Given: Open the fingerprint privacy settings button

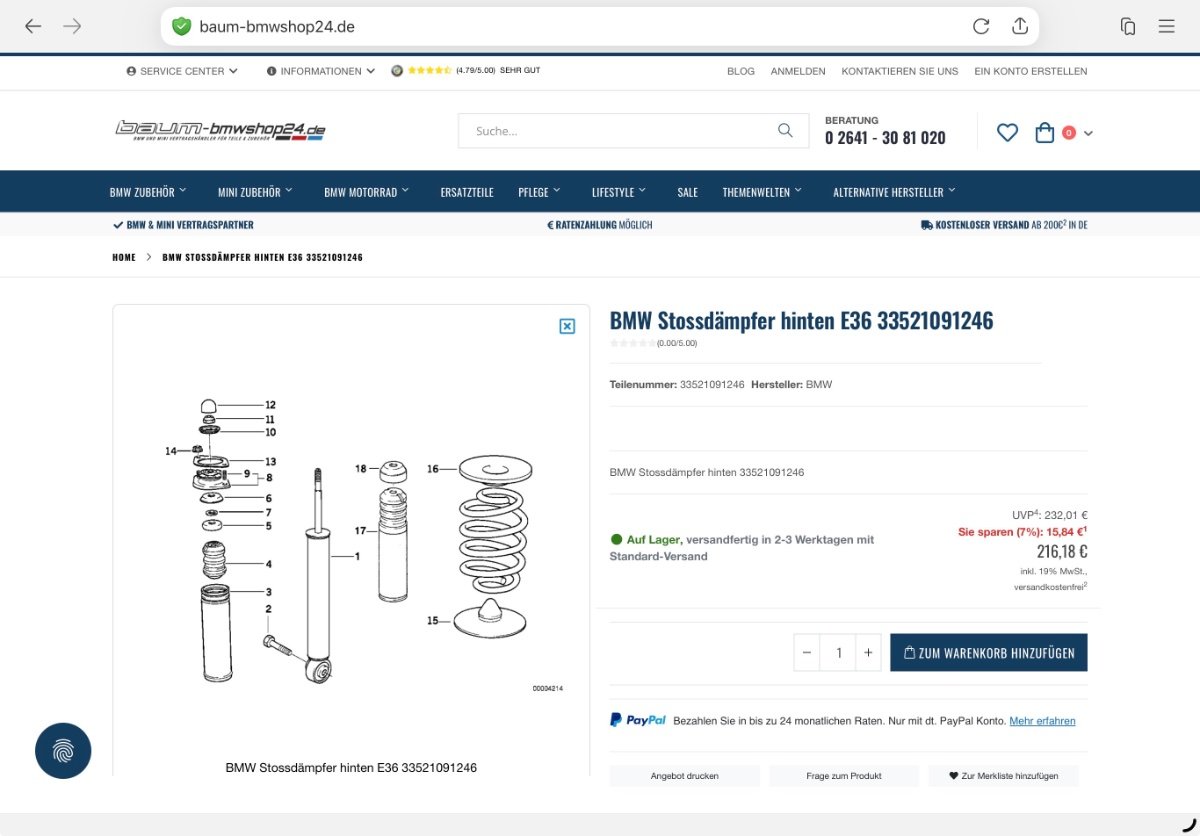Looking at the screenshot, I should (x=63, y=751).
